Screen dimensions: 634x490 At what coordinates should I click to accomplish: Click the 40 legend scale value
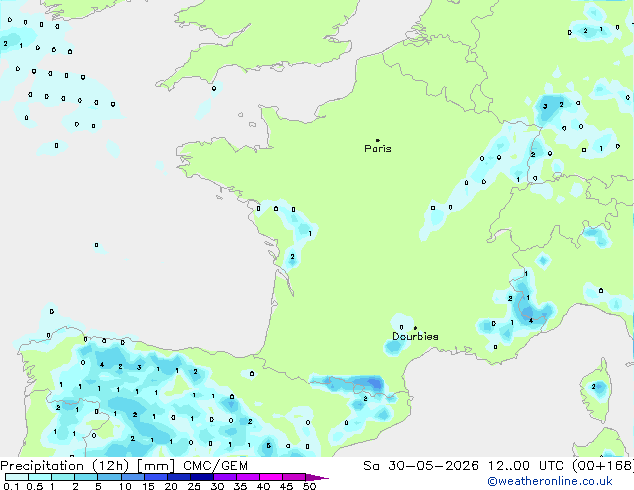pos(263,486)
